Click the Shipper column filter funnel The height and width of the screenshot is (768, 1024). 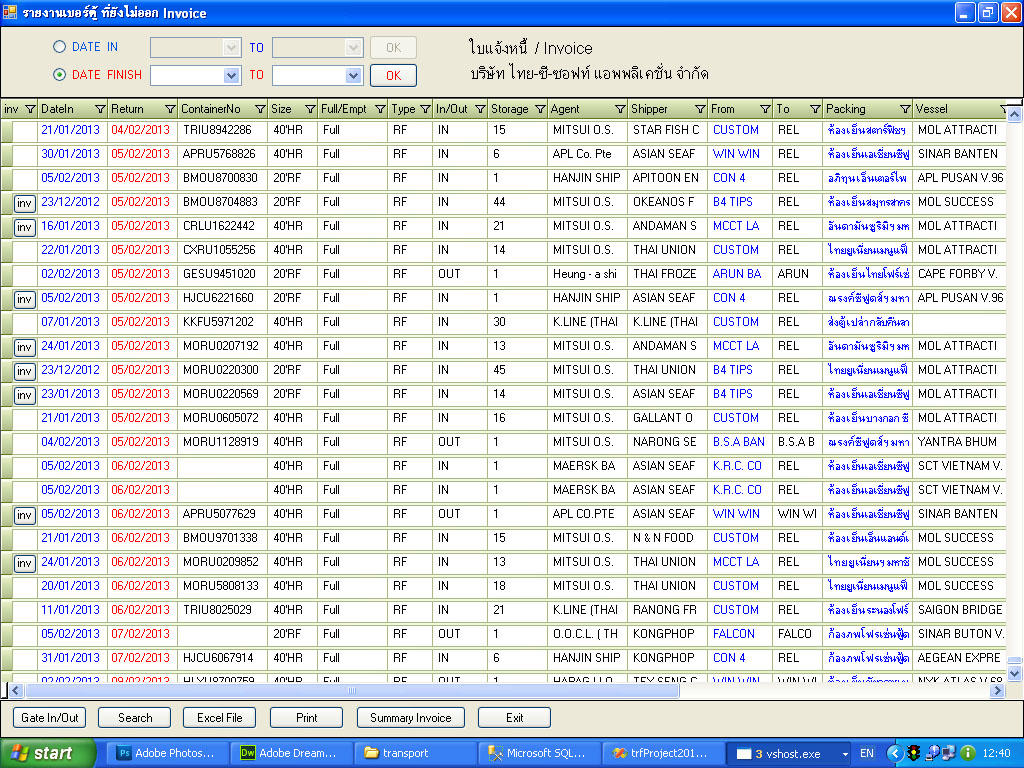coord(699,109)
